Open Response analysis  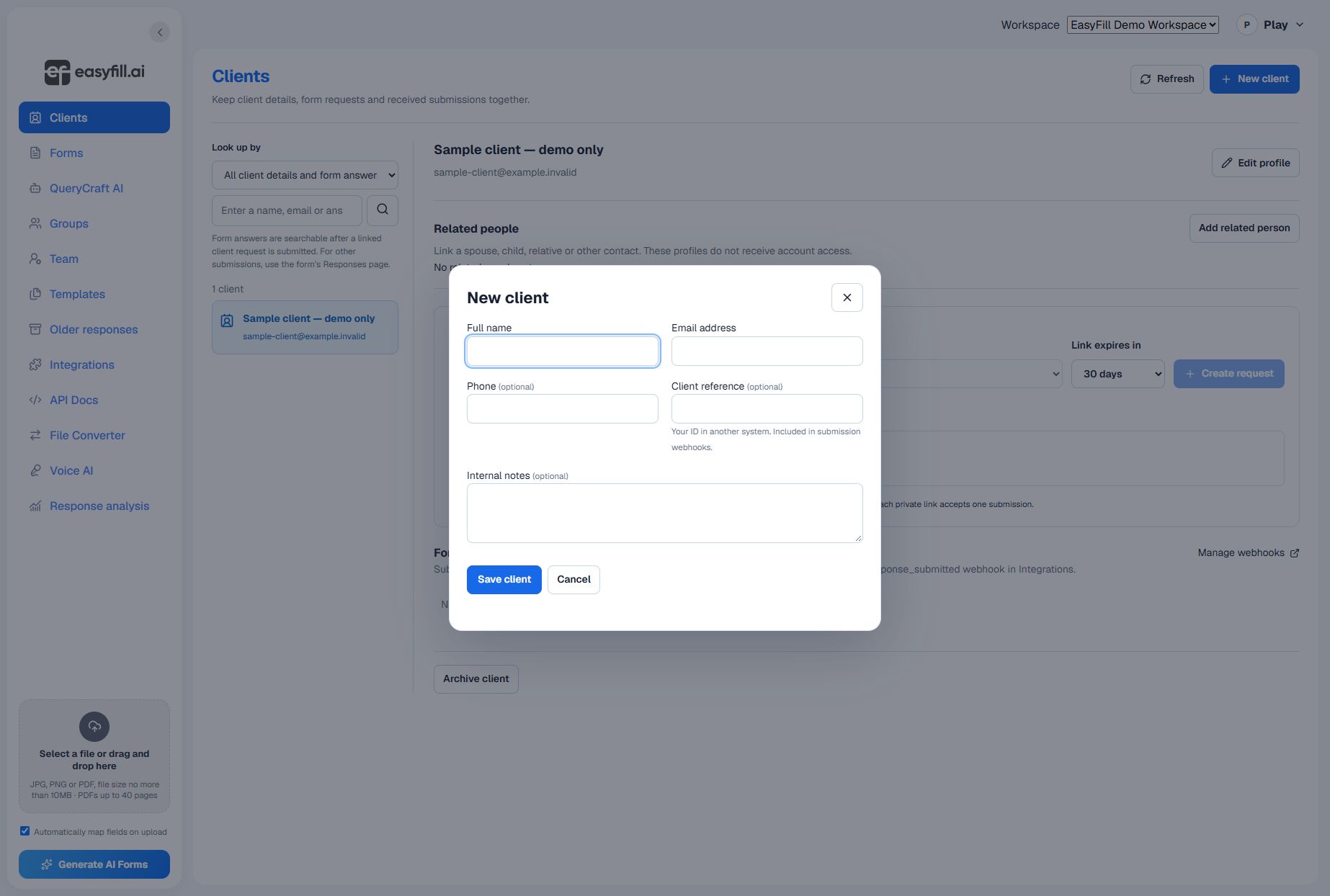coord(94,506)
